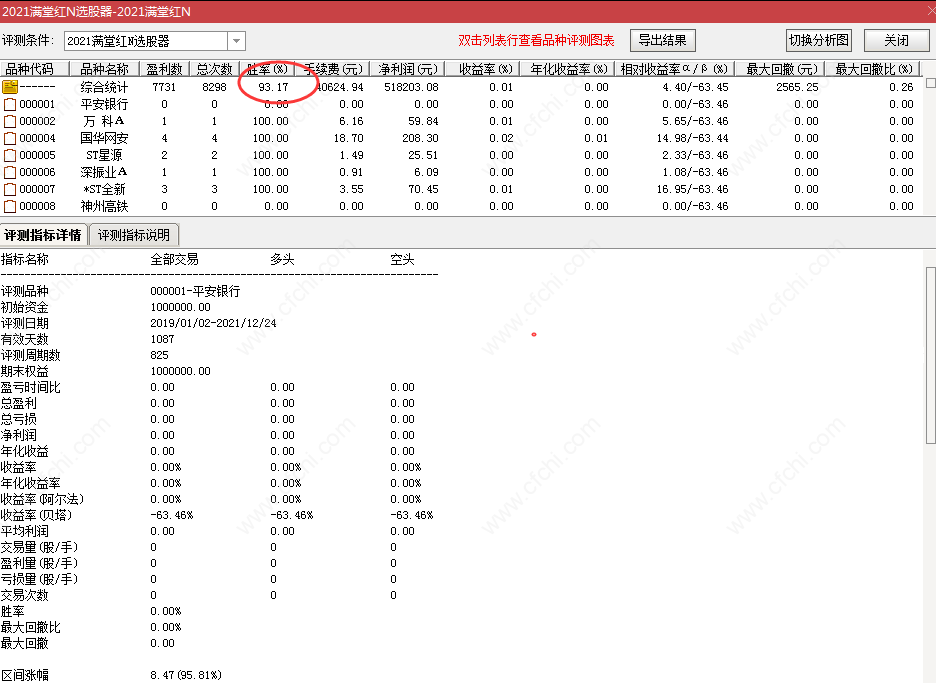The width and height of the screenshot is (936, 683).
Task: Switch to the 评测指标说明 tab
Action: point(134,235)
